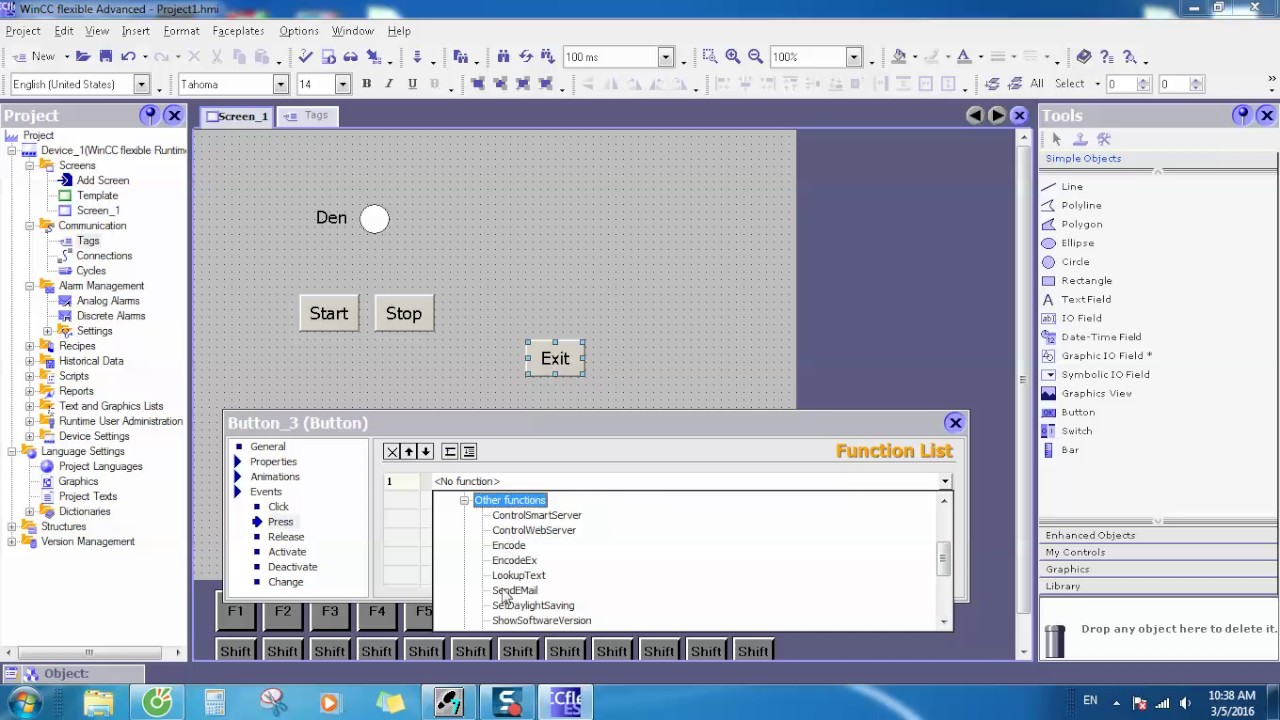Choose LookupText from the function list
1280x720 pixels.
[x=519, y=576]
